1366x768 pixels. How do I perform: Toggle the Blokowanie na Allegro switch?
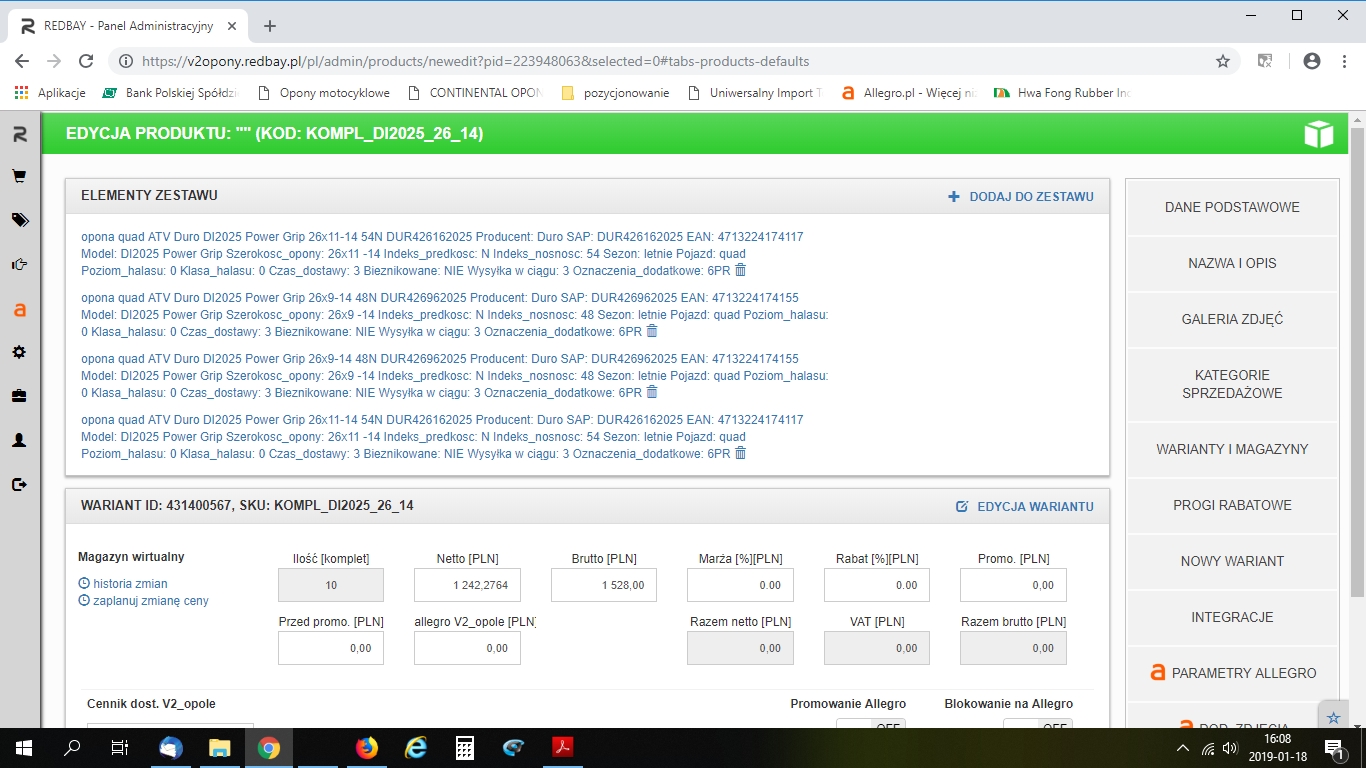[1037, 725]
